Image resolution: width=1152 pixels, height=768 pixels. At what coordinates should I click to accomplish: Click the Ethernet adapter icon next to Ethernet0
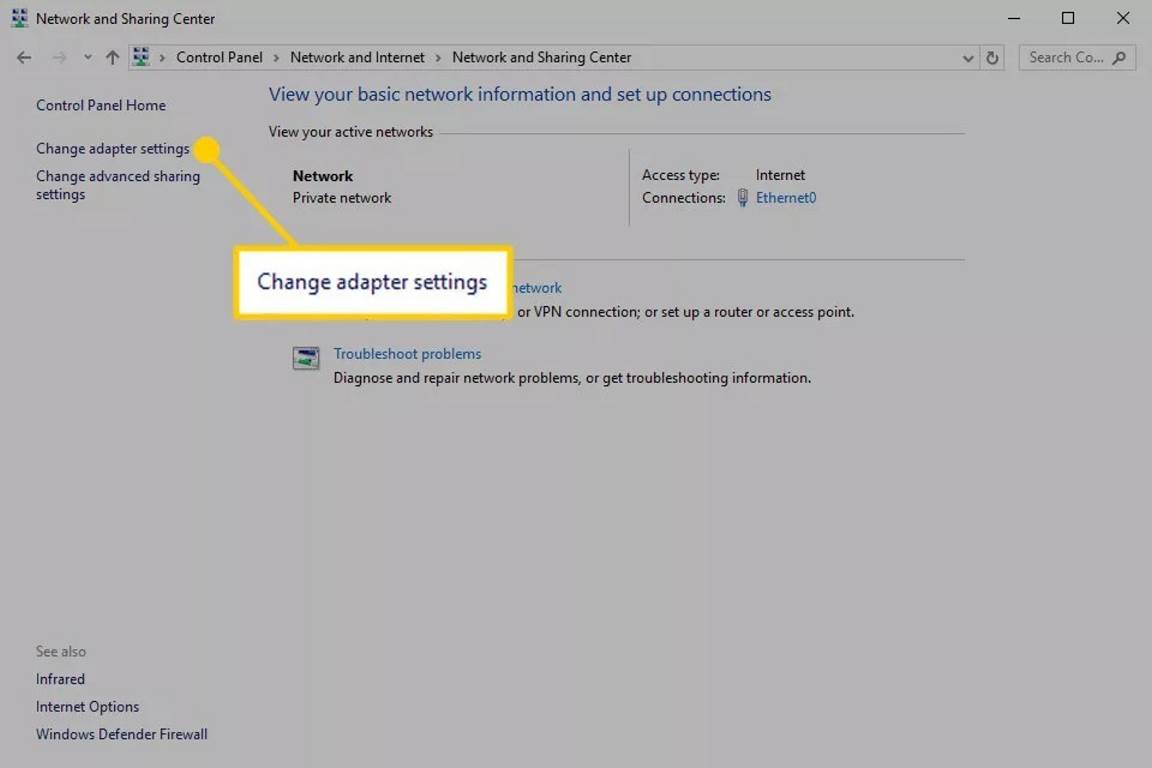point(742,197)
